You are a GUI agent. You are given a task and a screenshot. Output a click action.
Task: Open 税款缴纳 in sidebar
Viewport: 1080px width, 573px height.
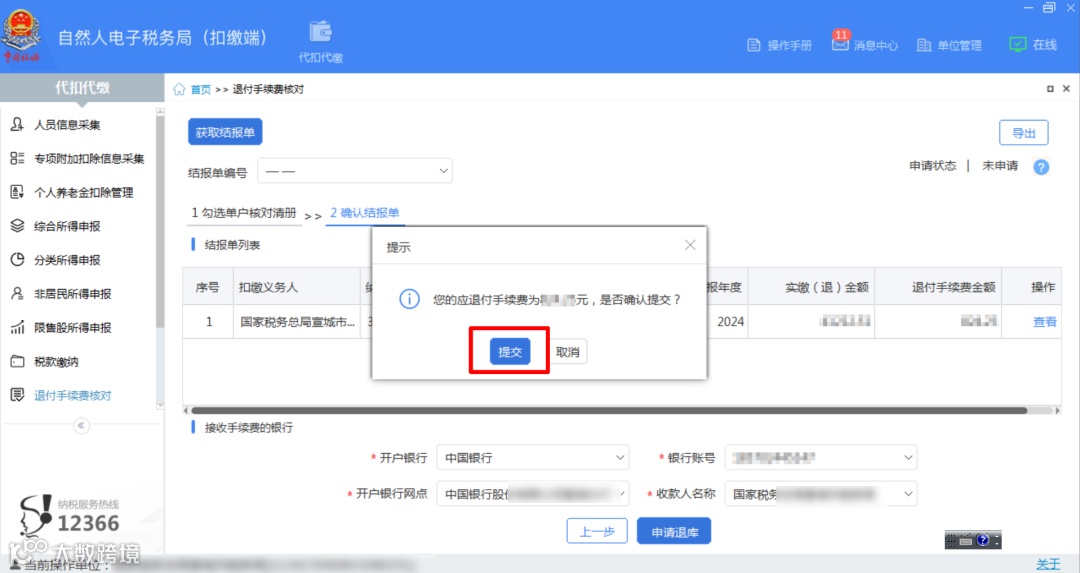click(56, 362)
